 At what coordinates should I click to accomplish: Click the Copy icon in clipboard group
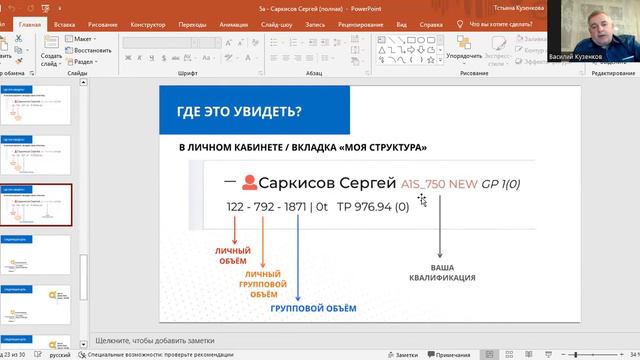coord(18,50)
